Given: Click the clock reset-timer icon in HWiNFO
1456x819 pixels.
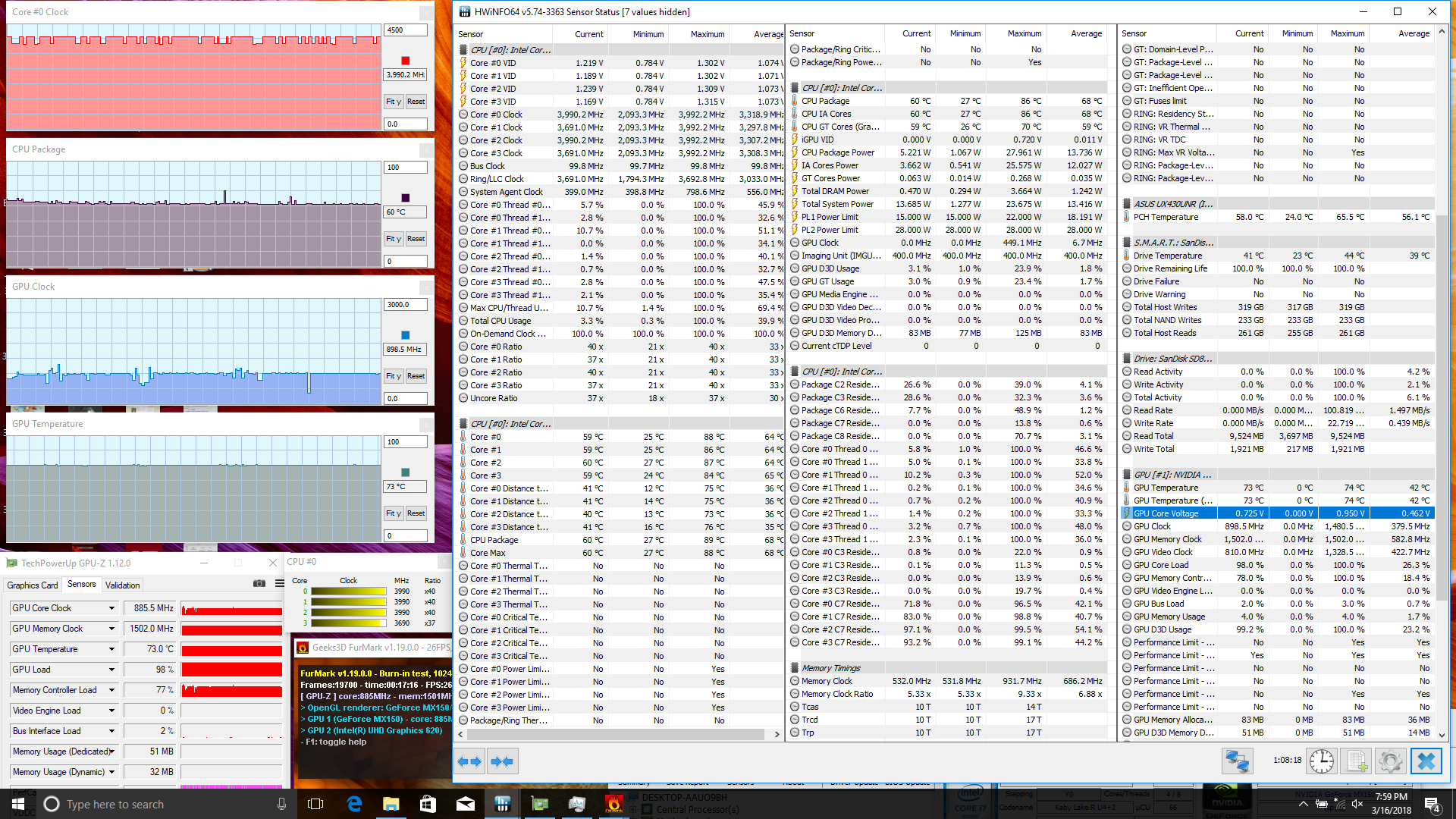Looking at the screenshot, I should pos(1322,761).
